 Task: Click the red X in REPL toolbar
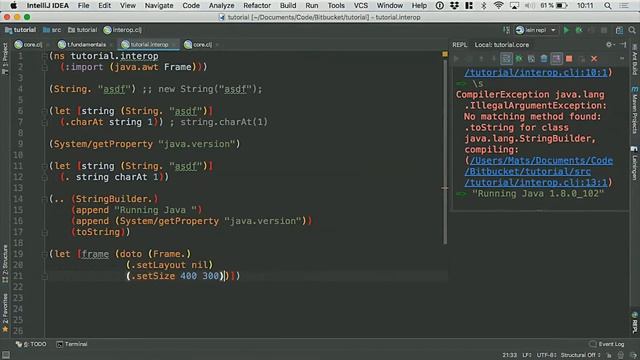tap(594, 59)
